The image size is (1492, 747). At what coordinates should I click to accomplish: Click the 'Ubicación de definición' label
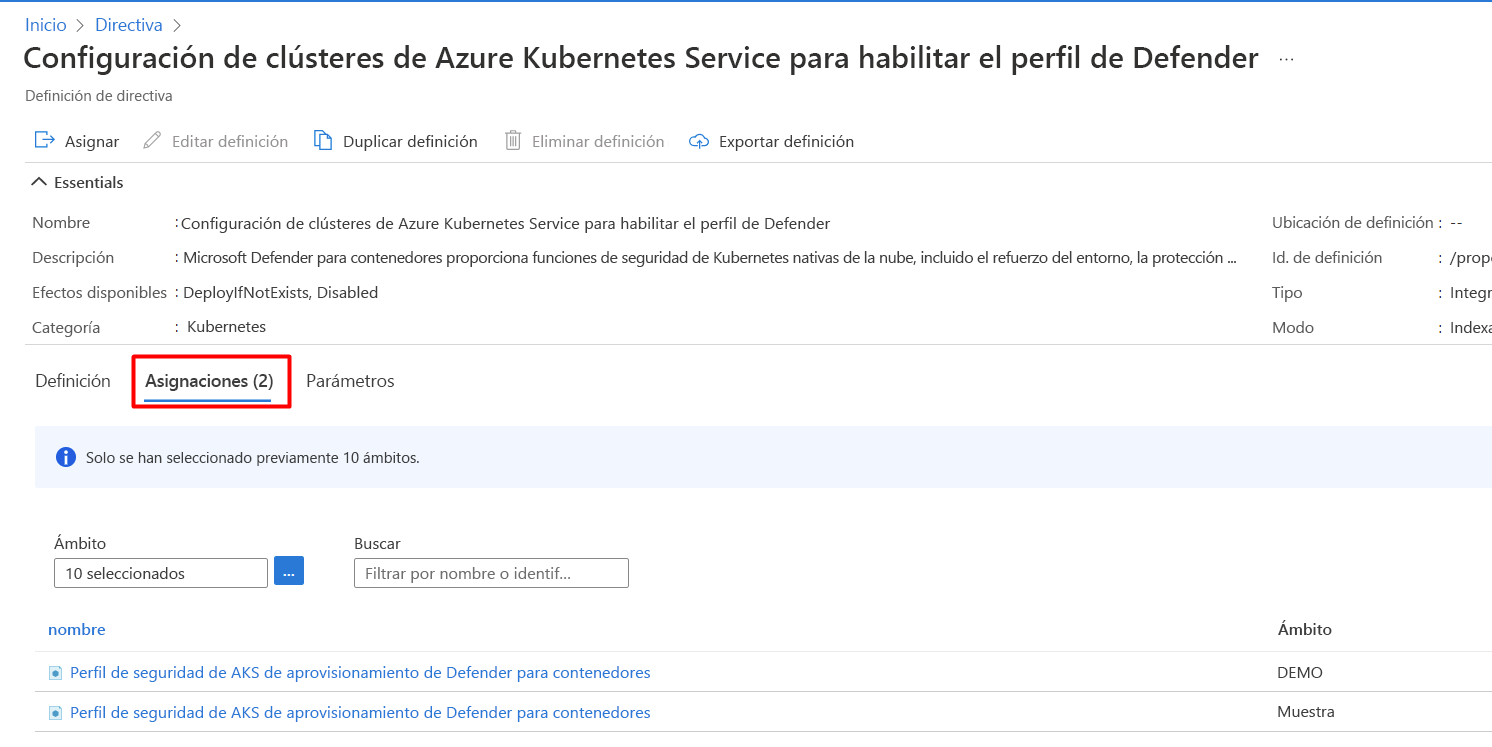[x=1353, y=223]
